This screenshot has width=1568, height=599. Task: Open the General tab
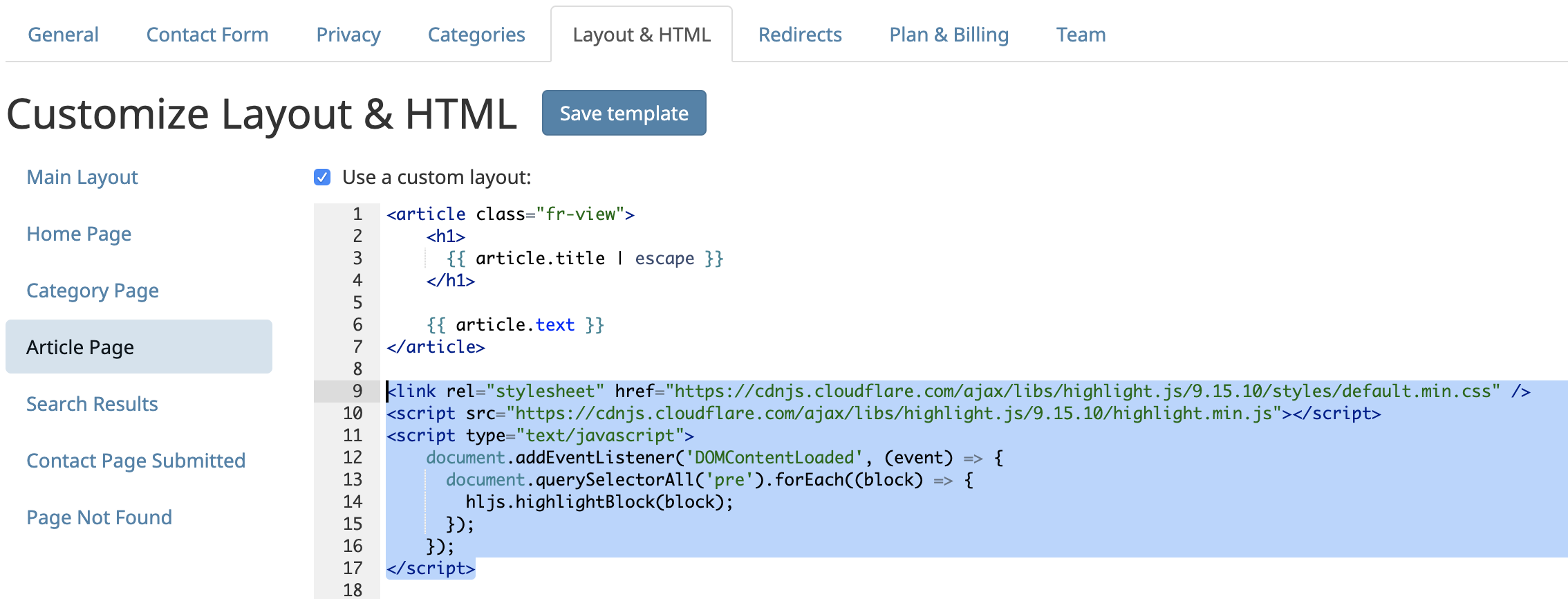(63, 35)
